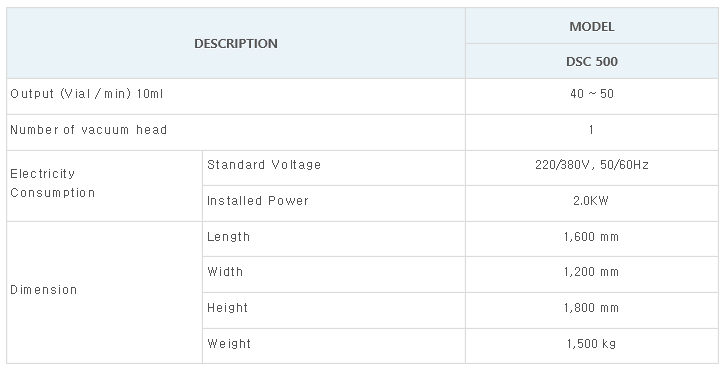Screen dimensions: 726x372
Task: Select the Width row label
Action: coord(225,271)
